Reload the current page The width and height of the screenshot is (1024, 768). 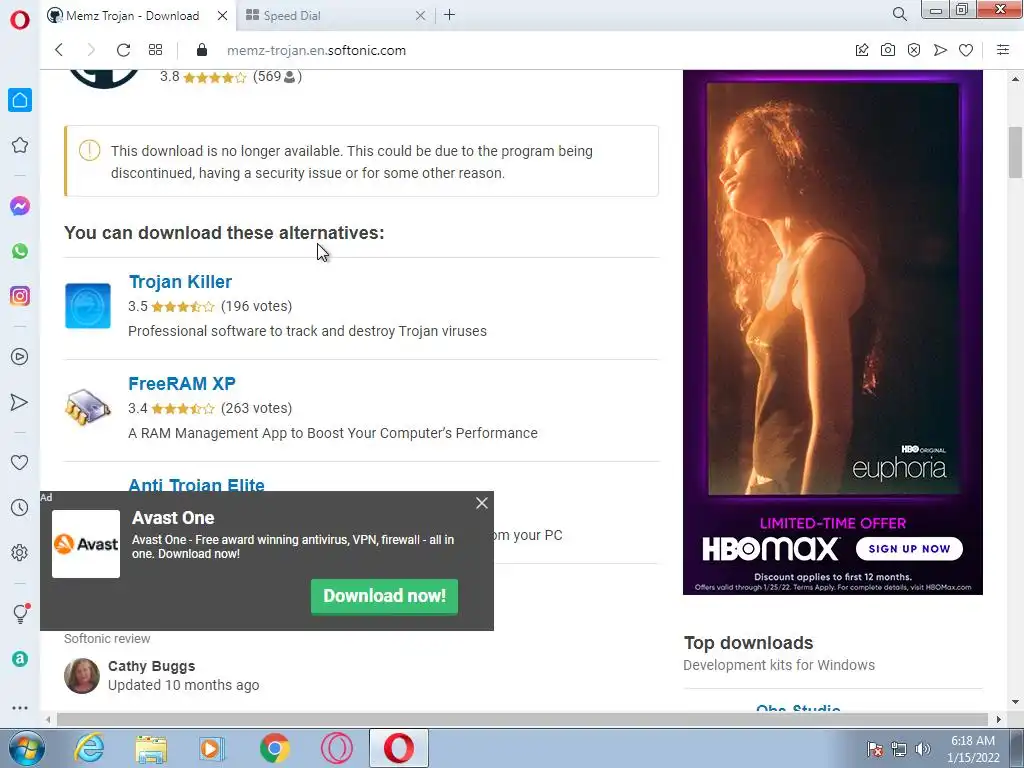pos(123,50)
